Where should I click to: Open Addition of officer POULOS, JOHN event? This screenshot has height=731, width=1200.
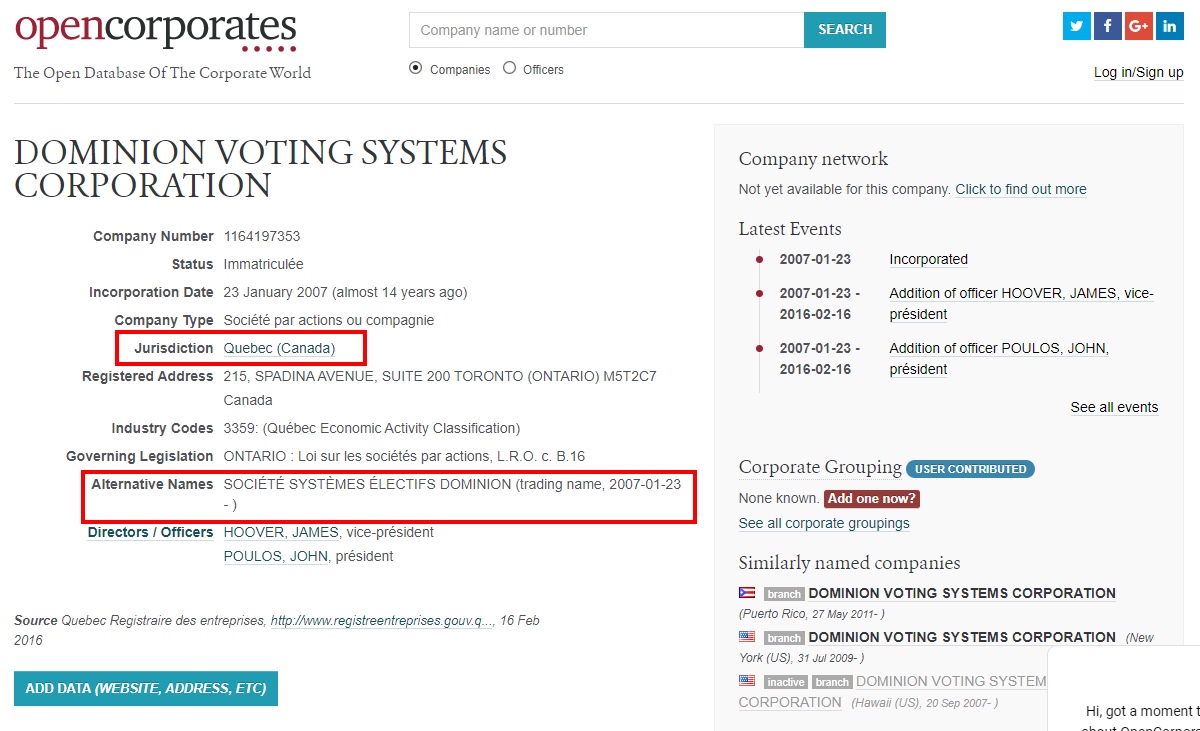coord(999,359)
